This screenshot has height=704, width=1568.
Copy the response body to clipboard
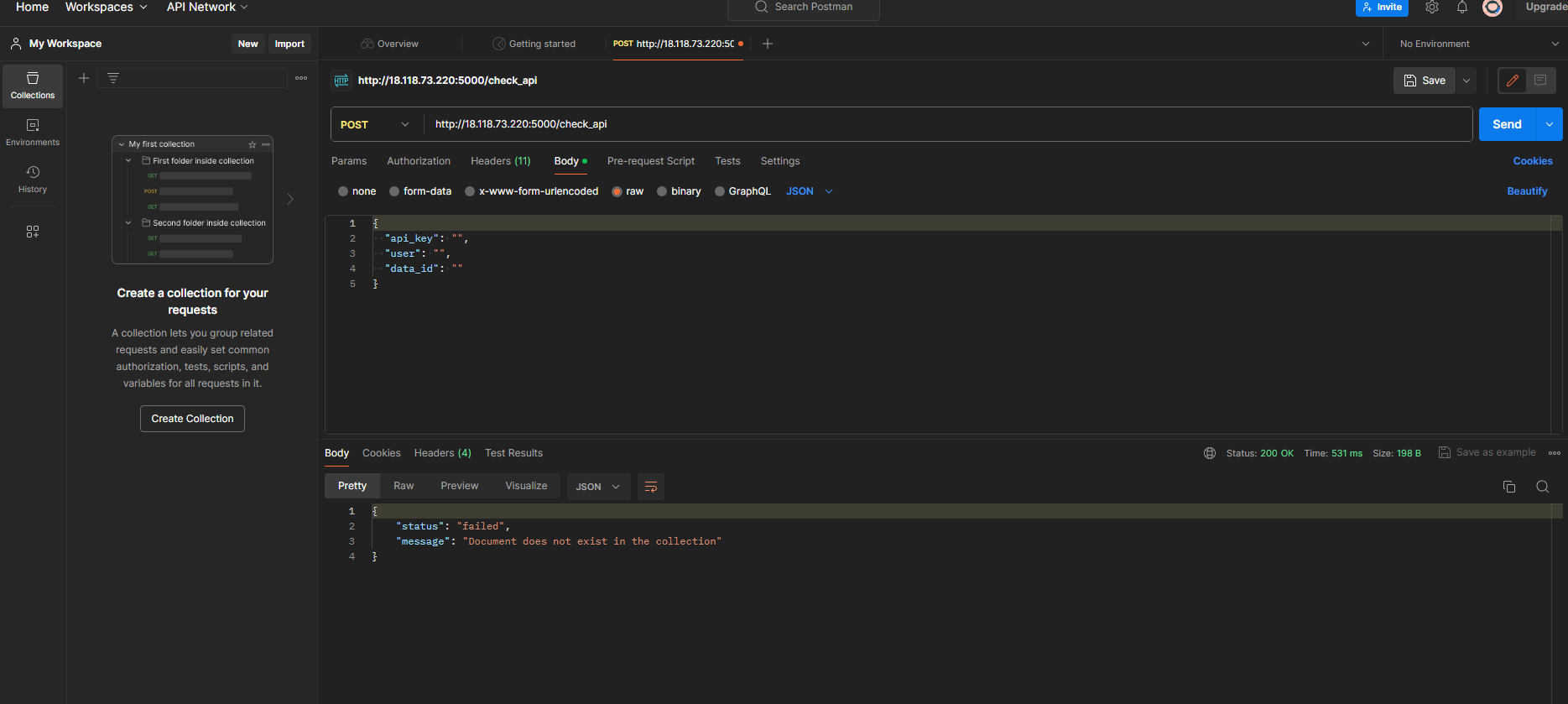[1509, 487]
